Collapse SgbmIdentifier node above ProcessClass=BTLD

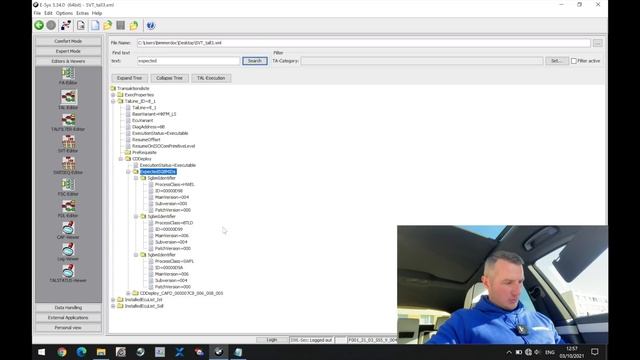coord(136,216)
